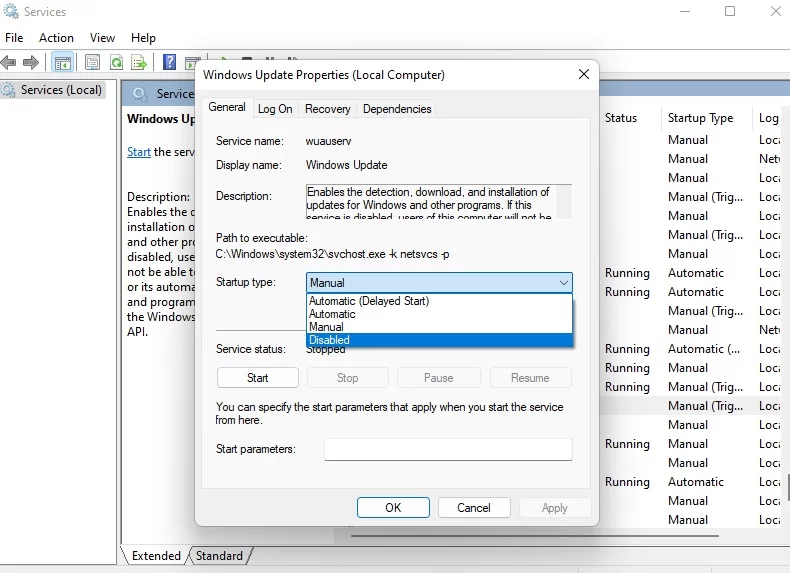The image size is (790, 573).
Task: Click the Apply button
Action: [555, 507]
